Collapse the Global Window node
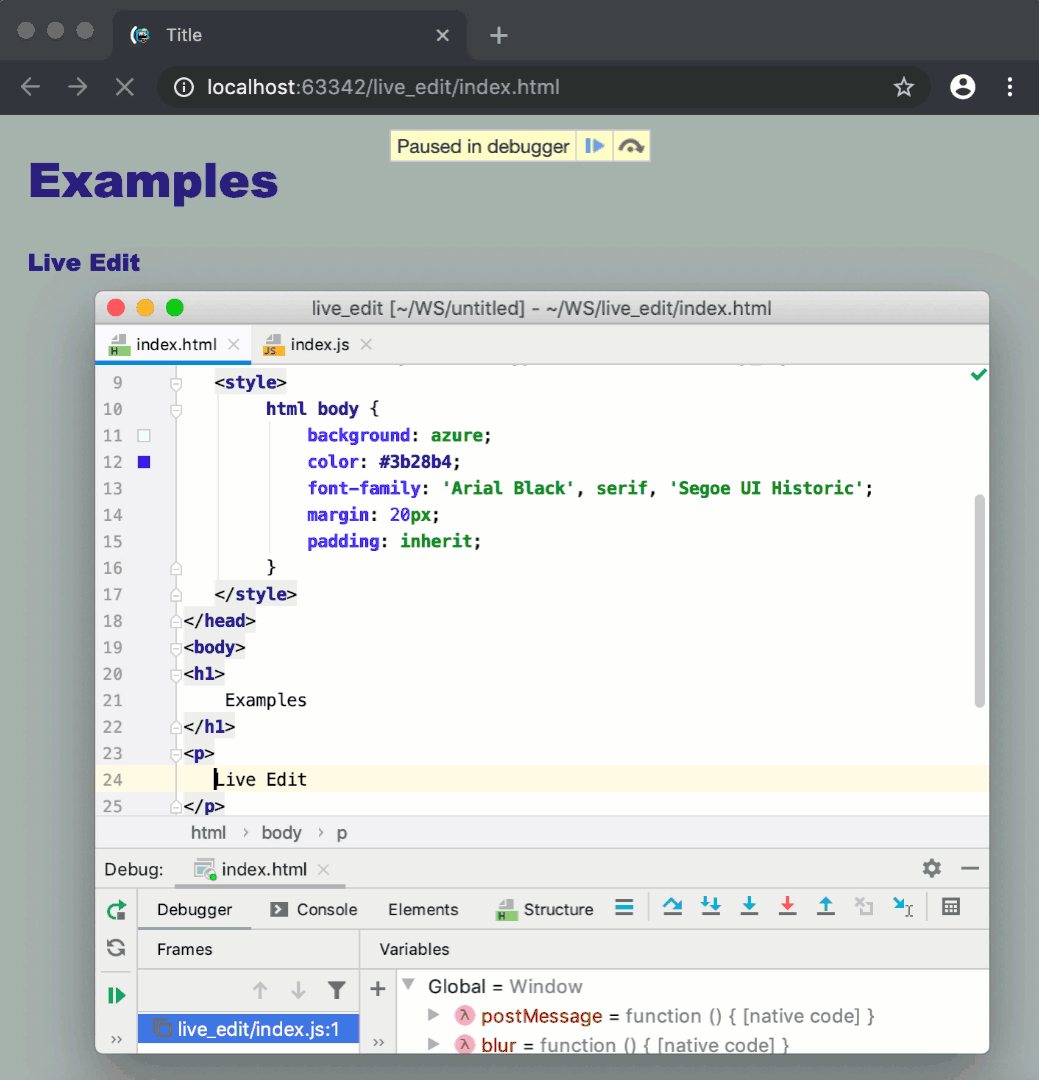 pos(408,985)
